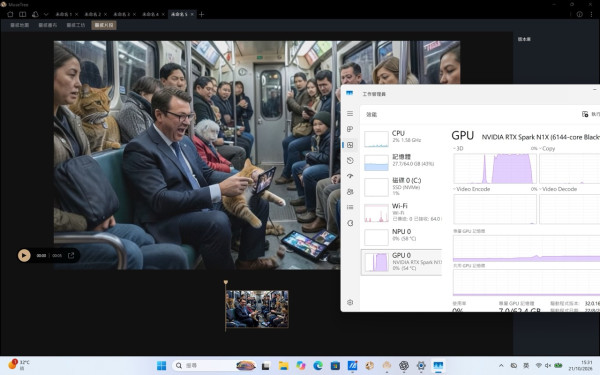Open Wi-Fi network flyout in system tray
The image size is (600, 375).
pyautogui.click(x=538, y=366)
